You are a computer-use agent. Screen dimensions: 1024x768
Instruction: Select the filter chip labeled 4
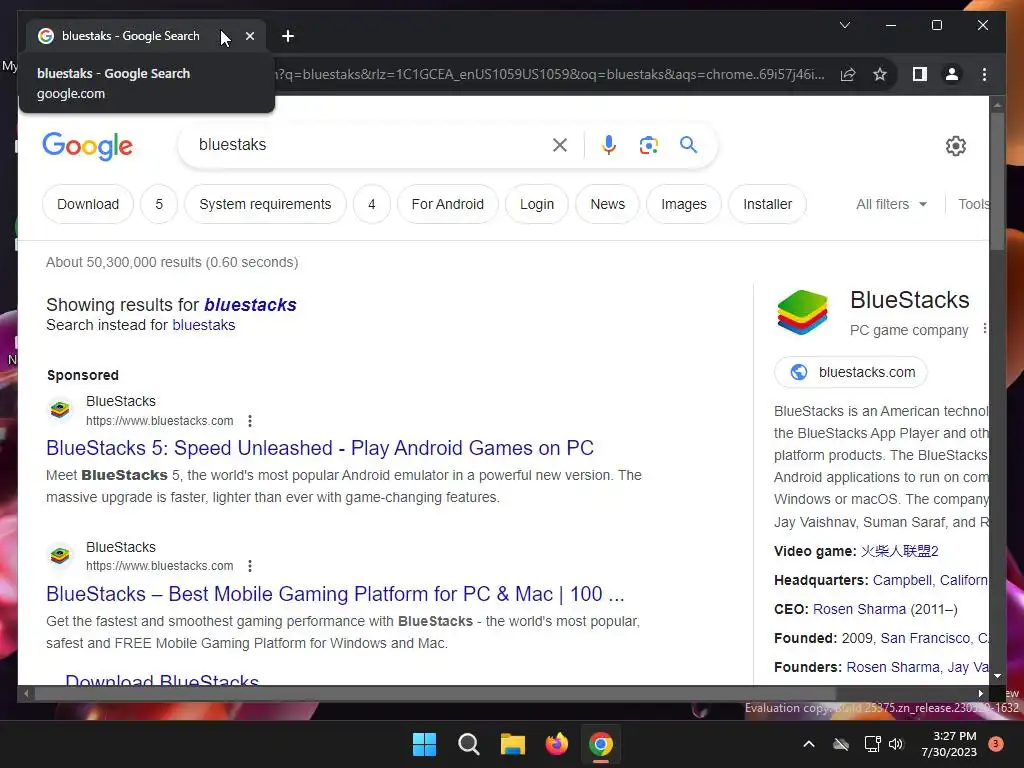[372, 204]
